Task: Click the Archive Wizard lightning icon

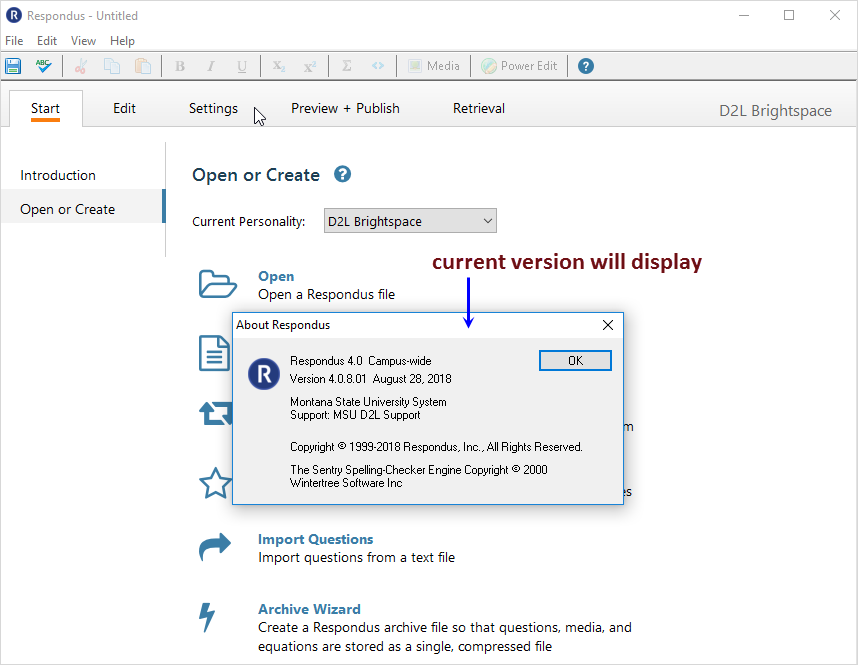Action: pos(207,617)
